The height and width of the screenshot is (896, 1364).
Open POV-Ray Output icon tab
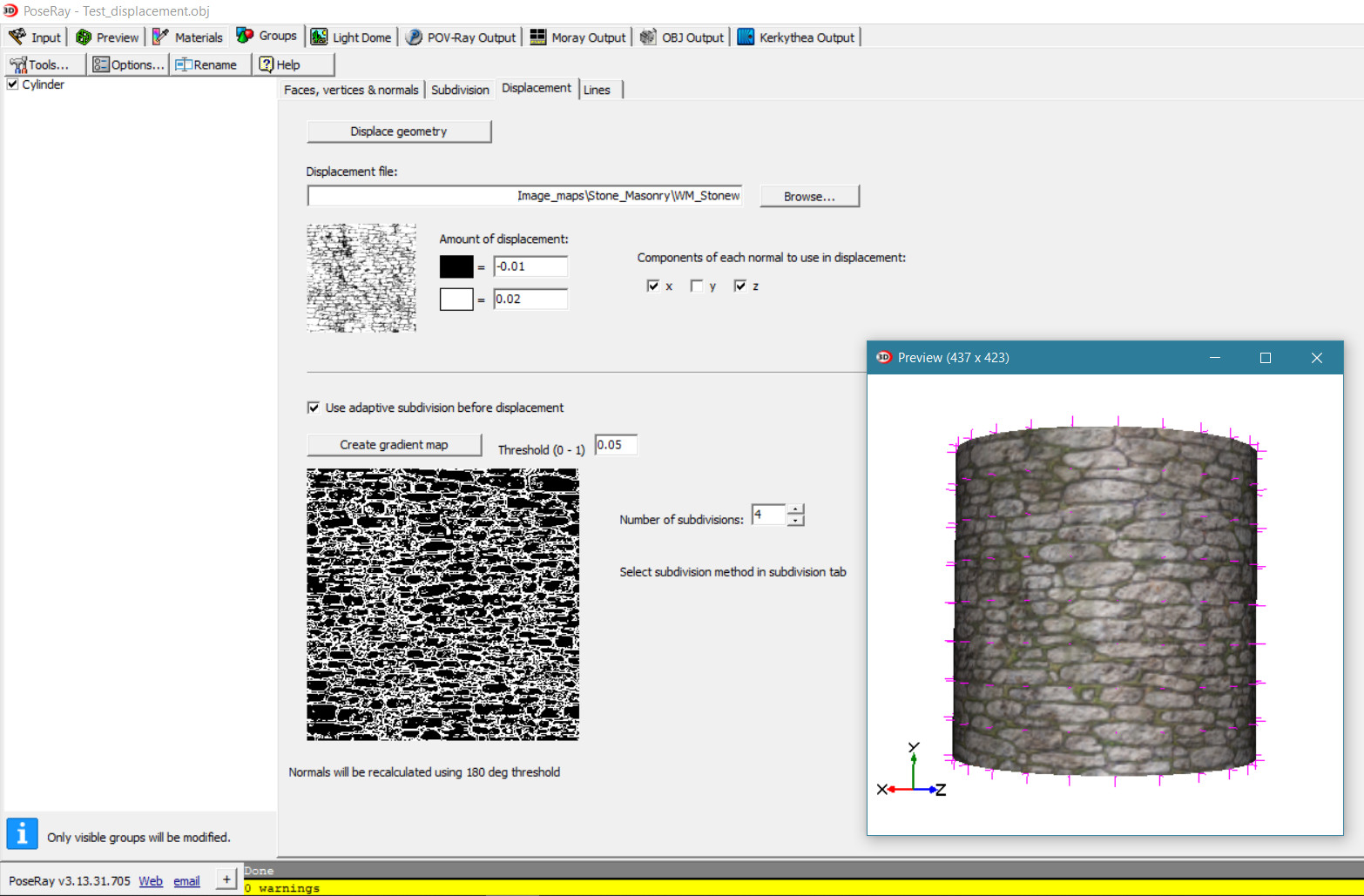pyautogui.click(x=415, y=37)
